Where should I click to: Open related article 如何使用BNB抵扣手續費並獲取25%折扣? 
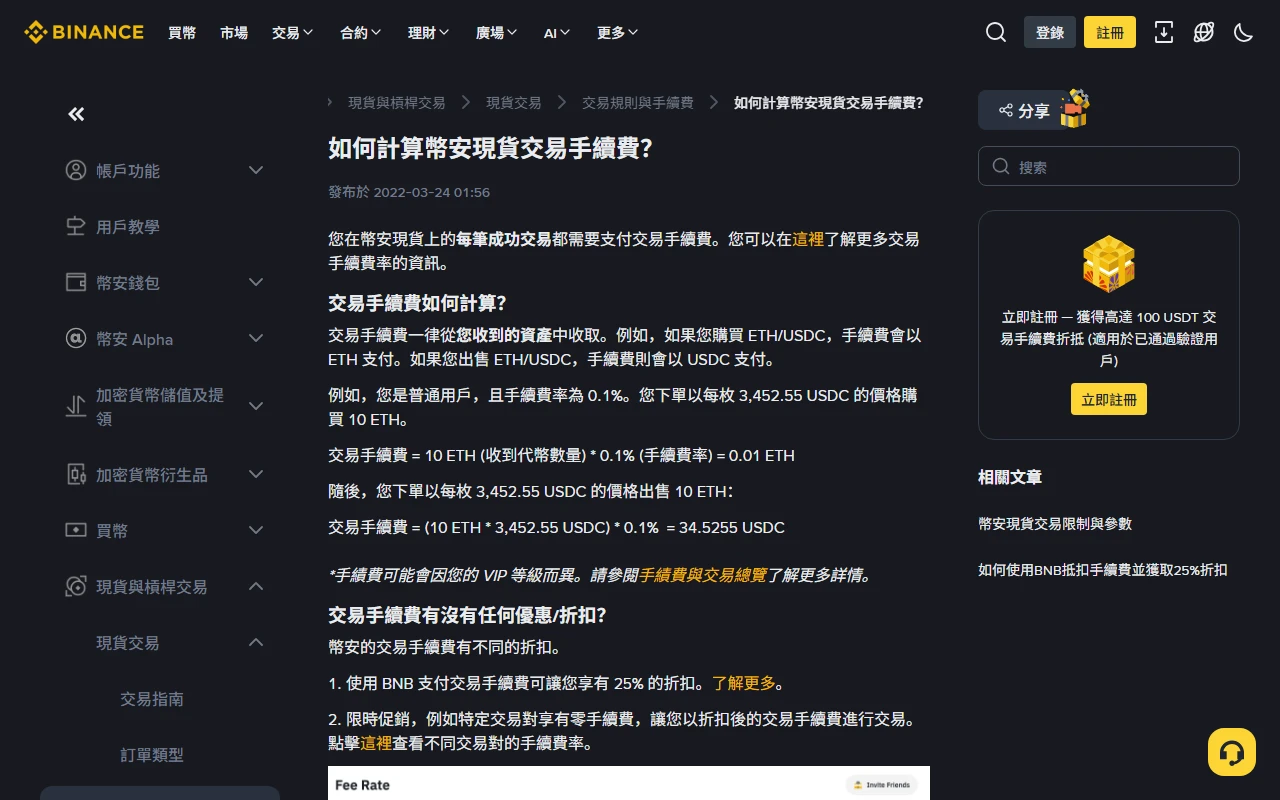tap(1103, 569)
